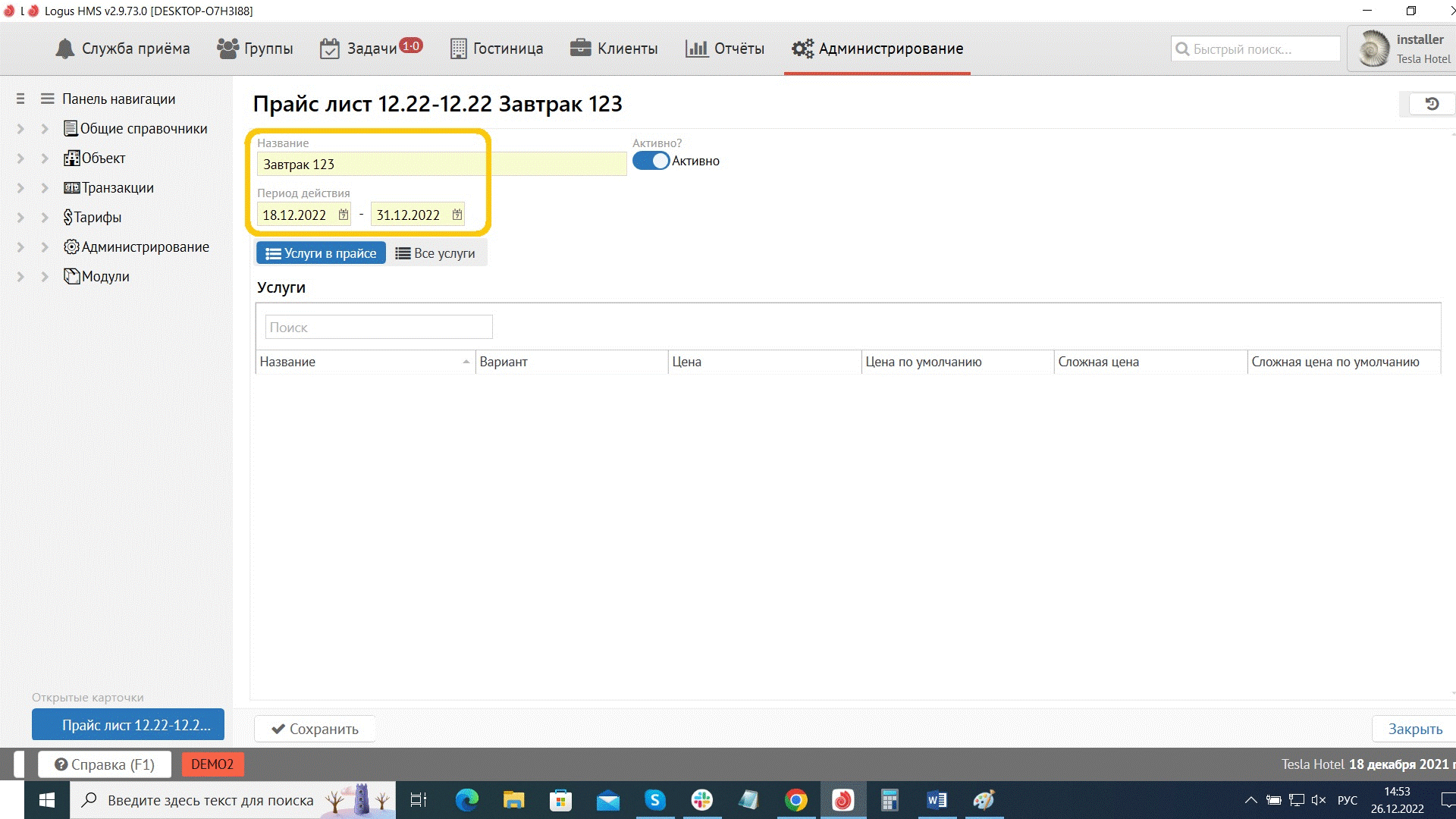Click the hamburger icon beside Панель навигации
This screenshot has width=1456, height=819.
point(47,99)
